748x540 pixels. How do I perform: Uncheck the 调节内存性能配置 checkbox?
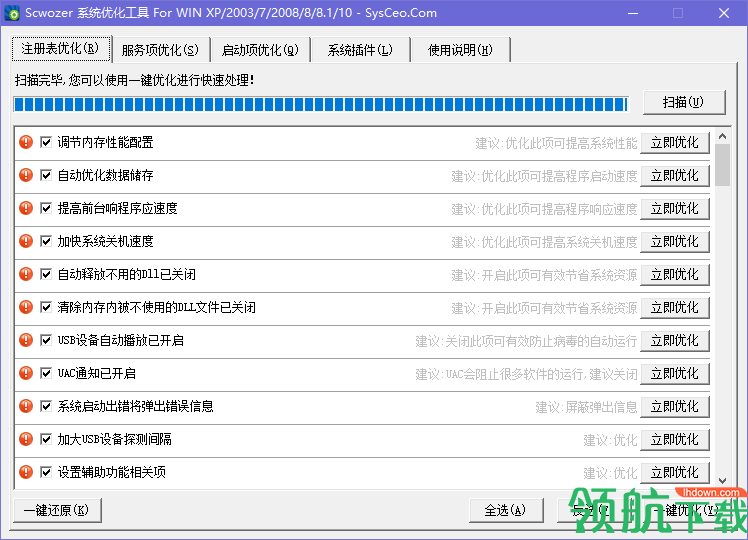tap(46, 142)
